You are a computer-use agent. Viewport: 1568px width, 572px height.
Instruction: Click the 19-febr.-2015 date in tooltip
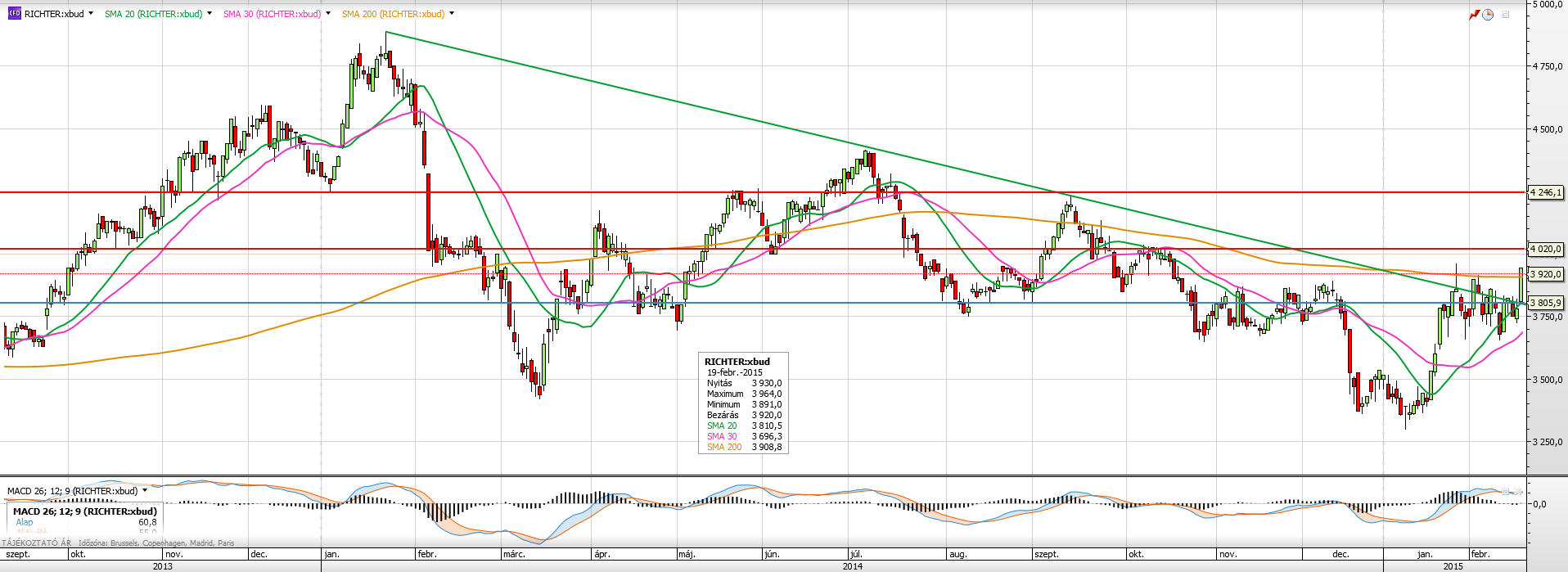click(735, 372)
